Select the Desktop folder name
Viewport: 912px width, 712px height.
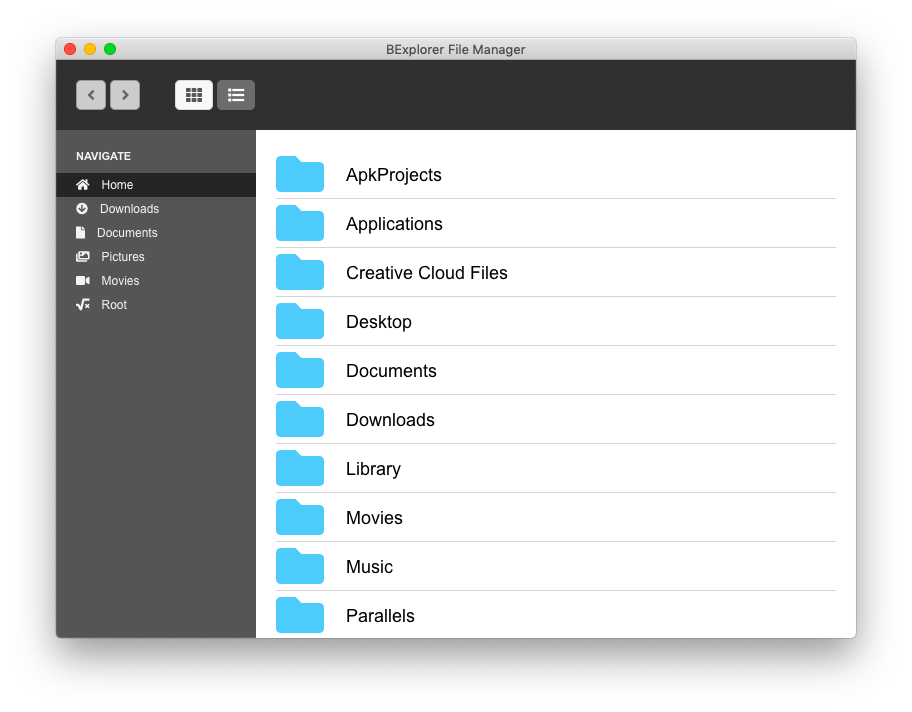[x=379, y=322]
